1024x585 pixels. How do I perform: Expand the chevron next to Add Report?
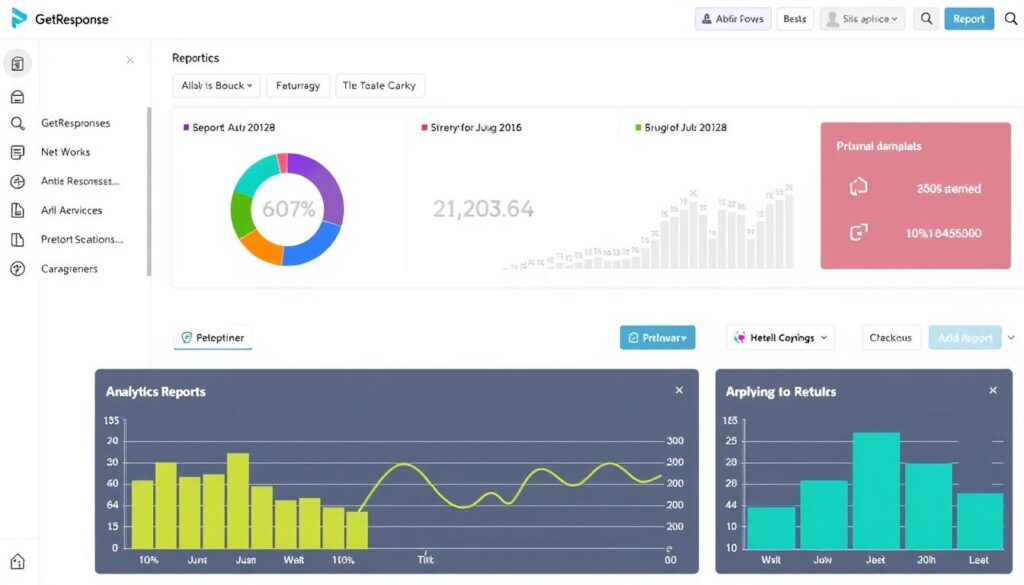point(1011,338)
